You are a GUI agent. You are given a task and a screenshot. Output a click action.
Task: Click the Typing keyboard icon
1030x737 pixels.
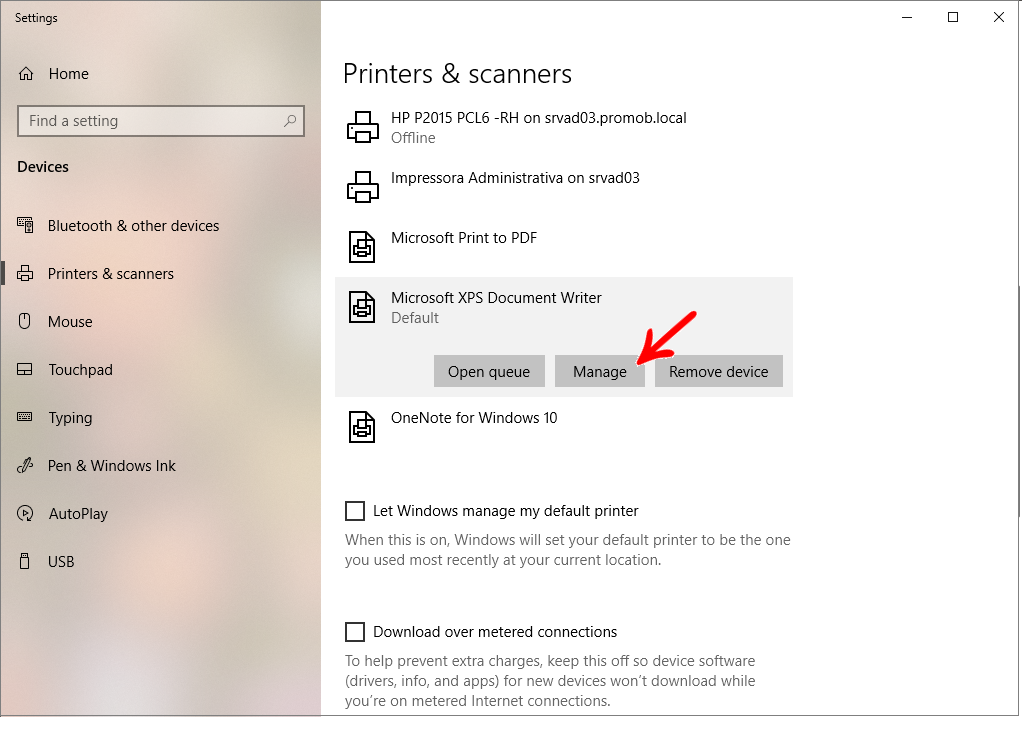click(25, 417)
